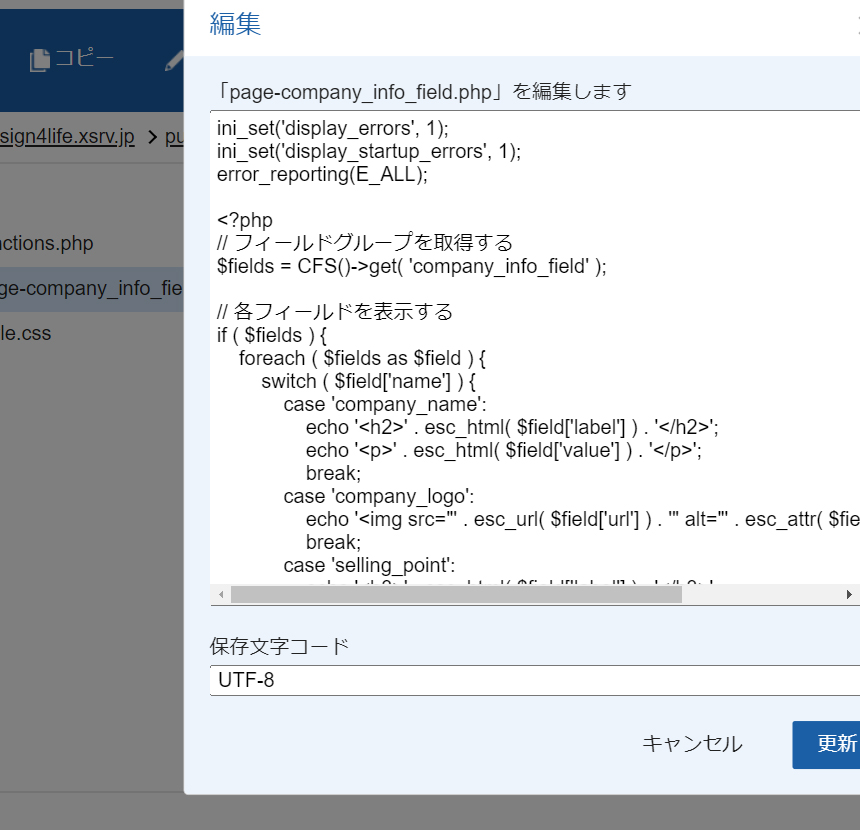Click the 編集 dialog title
860x830 pixels.
click(x=235, y=24)
